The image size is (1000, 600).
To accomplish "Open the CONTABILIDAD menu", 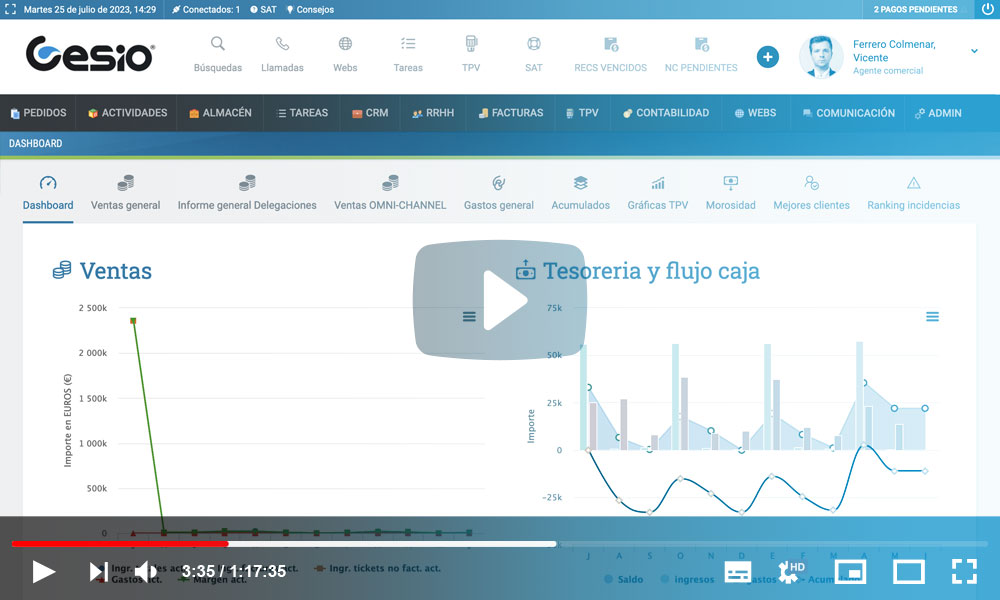I will point(666,113).
